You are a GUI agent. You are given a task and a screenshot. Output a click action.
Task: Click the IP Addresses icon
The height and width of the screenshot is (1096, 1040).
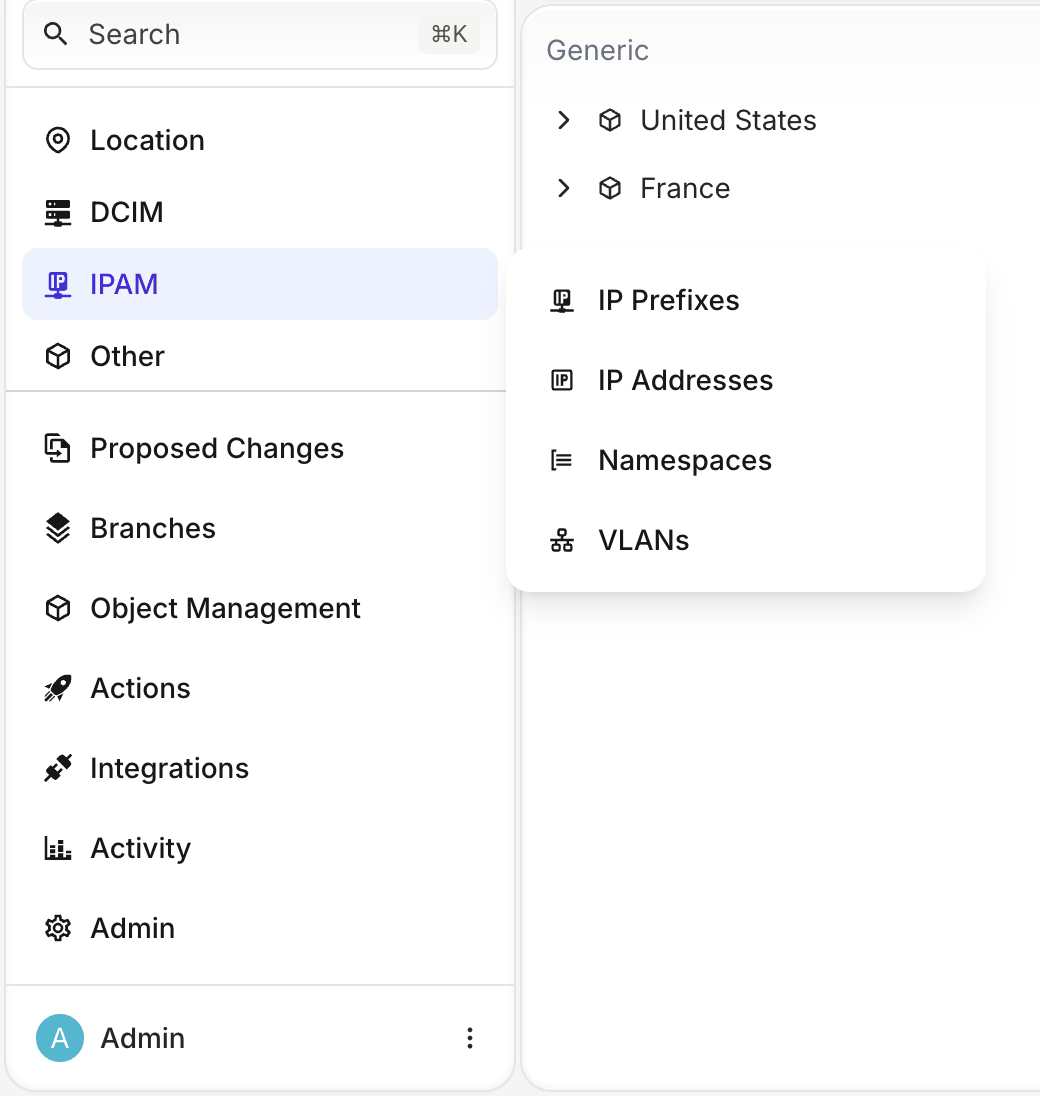click(562, 380)
